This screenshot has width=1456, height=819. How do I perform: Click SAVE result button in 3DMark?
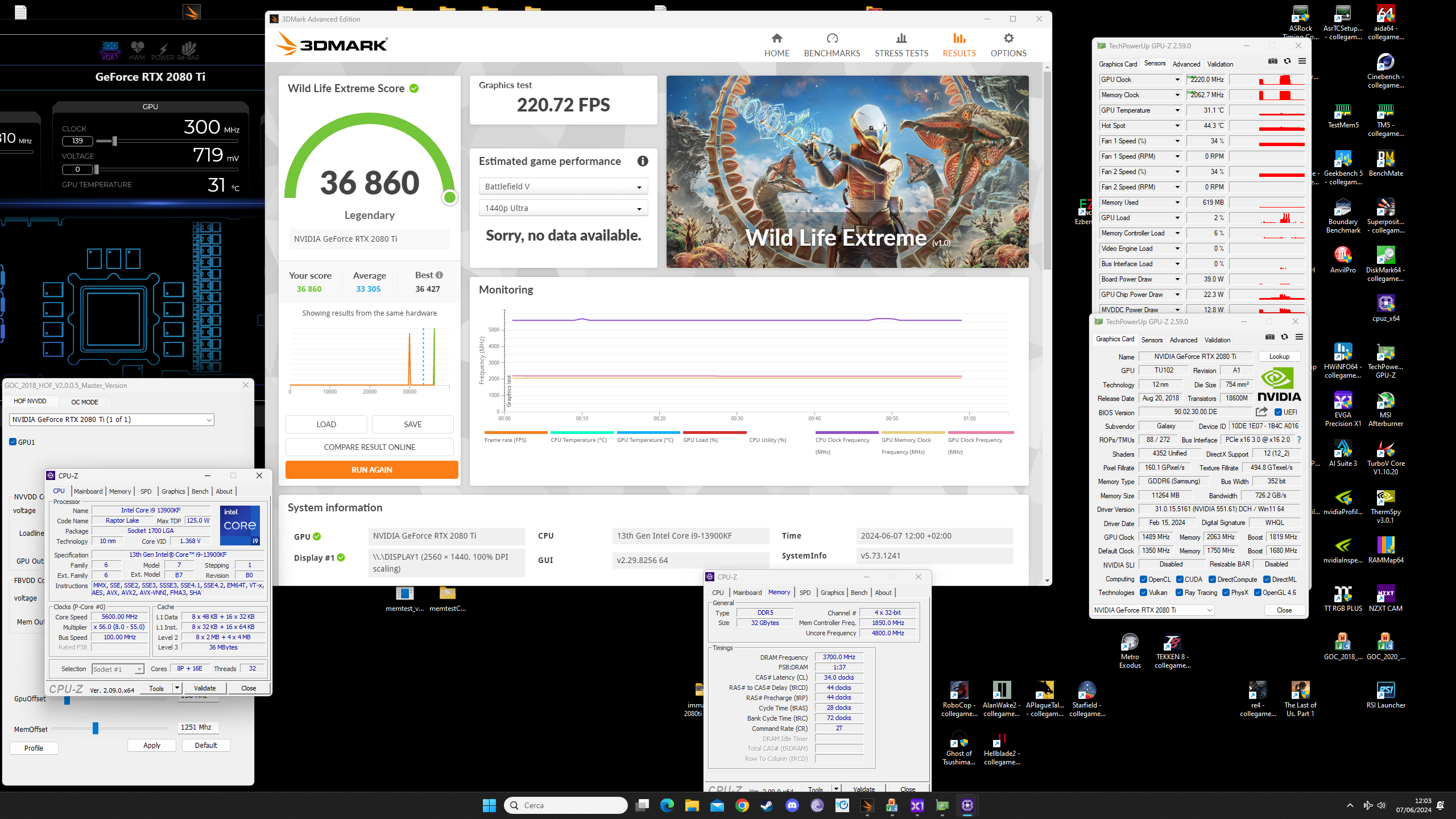coord(412,424)
